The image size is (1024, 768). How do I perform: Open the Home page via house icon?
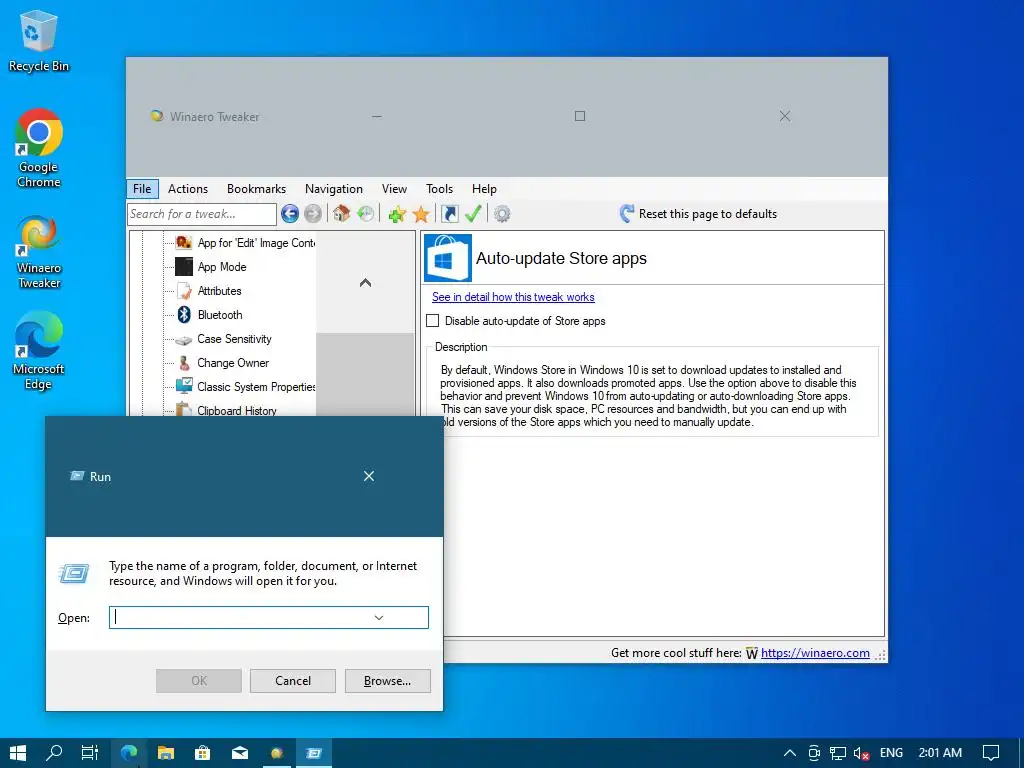[x=341, y=214]
